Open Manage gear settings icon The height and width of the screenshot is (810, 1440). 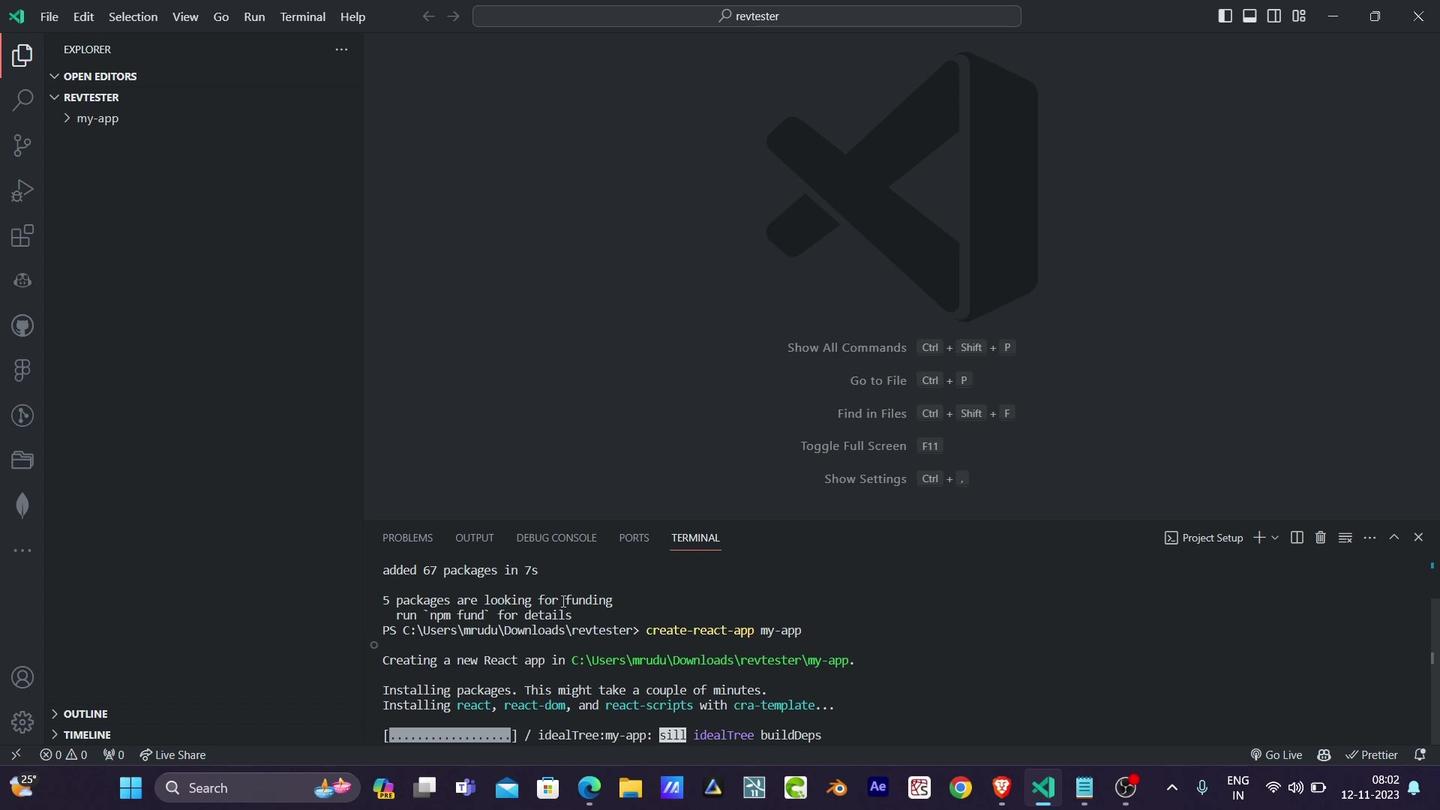22,722
